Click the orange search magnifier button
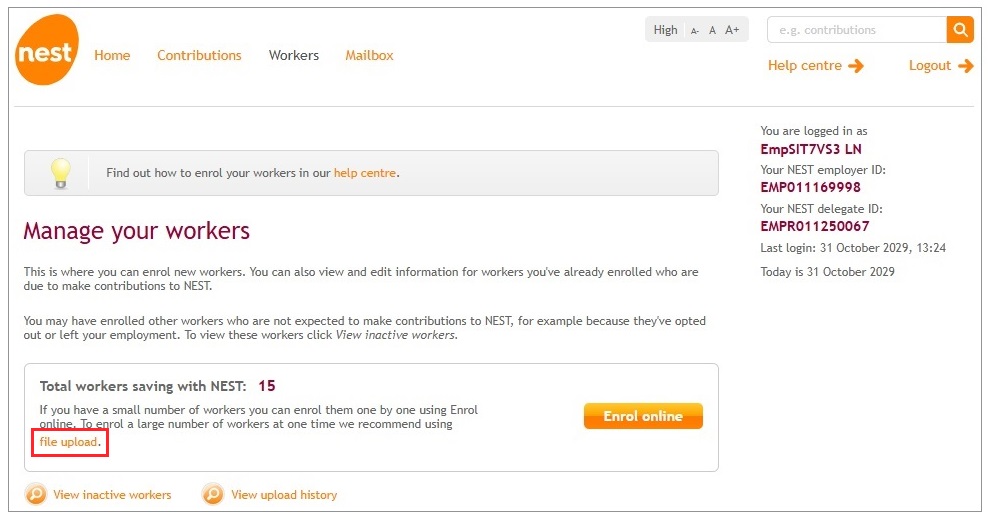Screen dimensions: 988x515 click(x=960, y=30)
